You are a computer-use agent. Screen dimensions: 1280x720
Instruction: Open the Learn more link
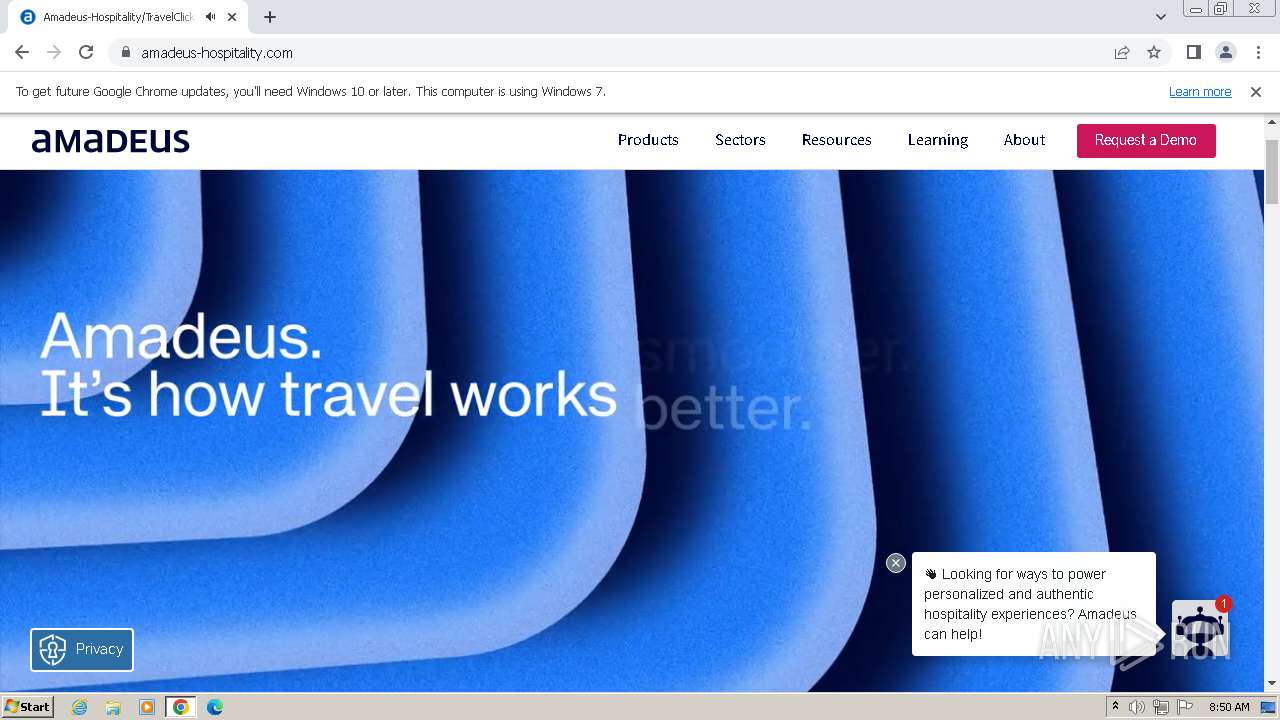click(1200, 92)
